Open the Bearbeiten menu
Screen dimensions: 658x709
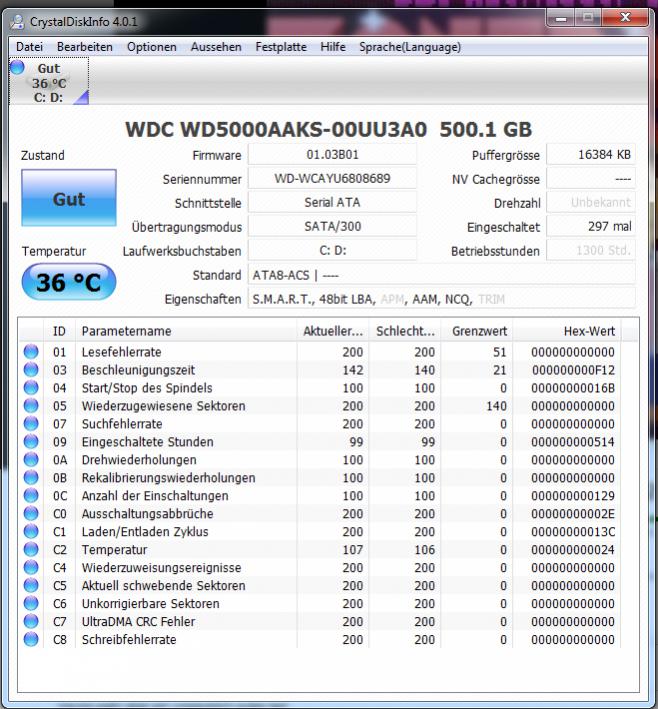(85, 47)
